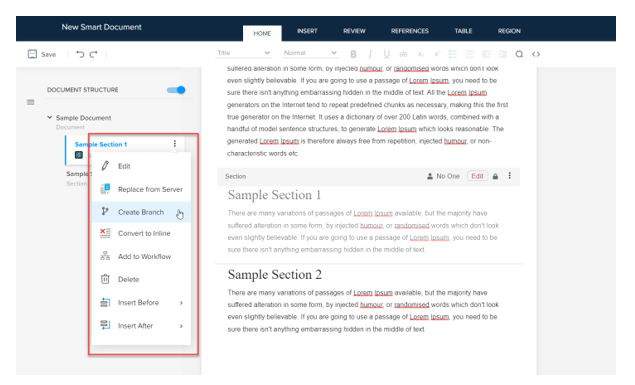Click the trash icon next to Delete
Image resolution: width=635 pixels, height=385 pixels.
coord(105,279)
